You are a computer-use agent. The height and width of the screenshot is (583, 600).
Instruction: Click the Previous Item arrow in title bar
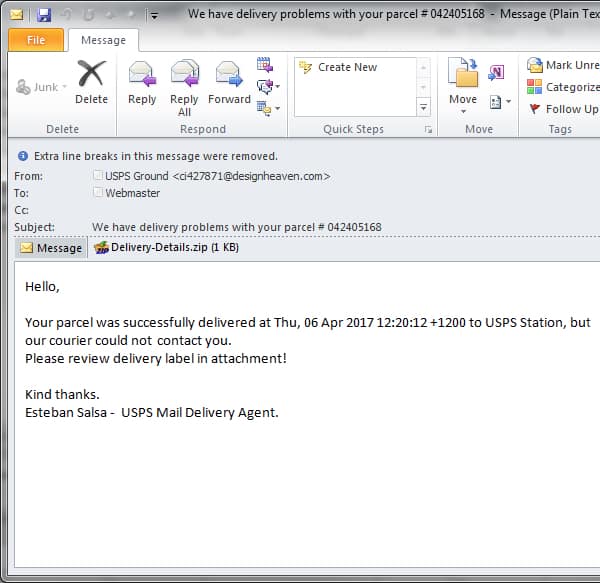coord(110,15)
